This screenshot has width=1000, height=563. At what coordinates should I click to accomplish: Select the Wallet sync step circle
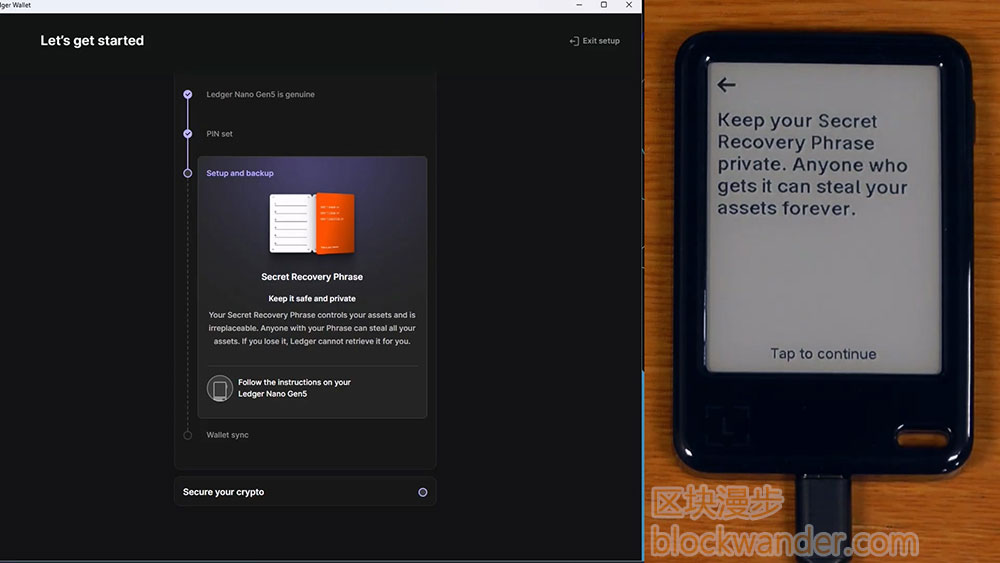tap(188, 435)
